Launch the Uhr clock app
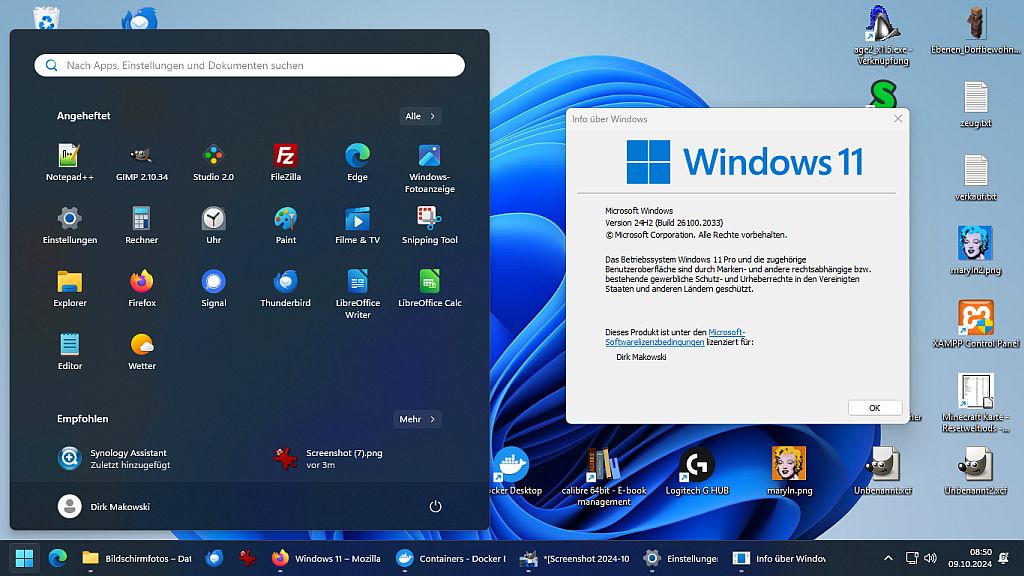Screen dimensions: 1024x576 point(214,225)
